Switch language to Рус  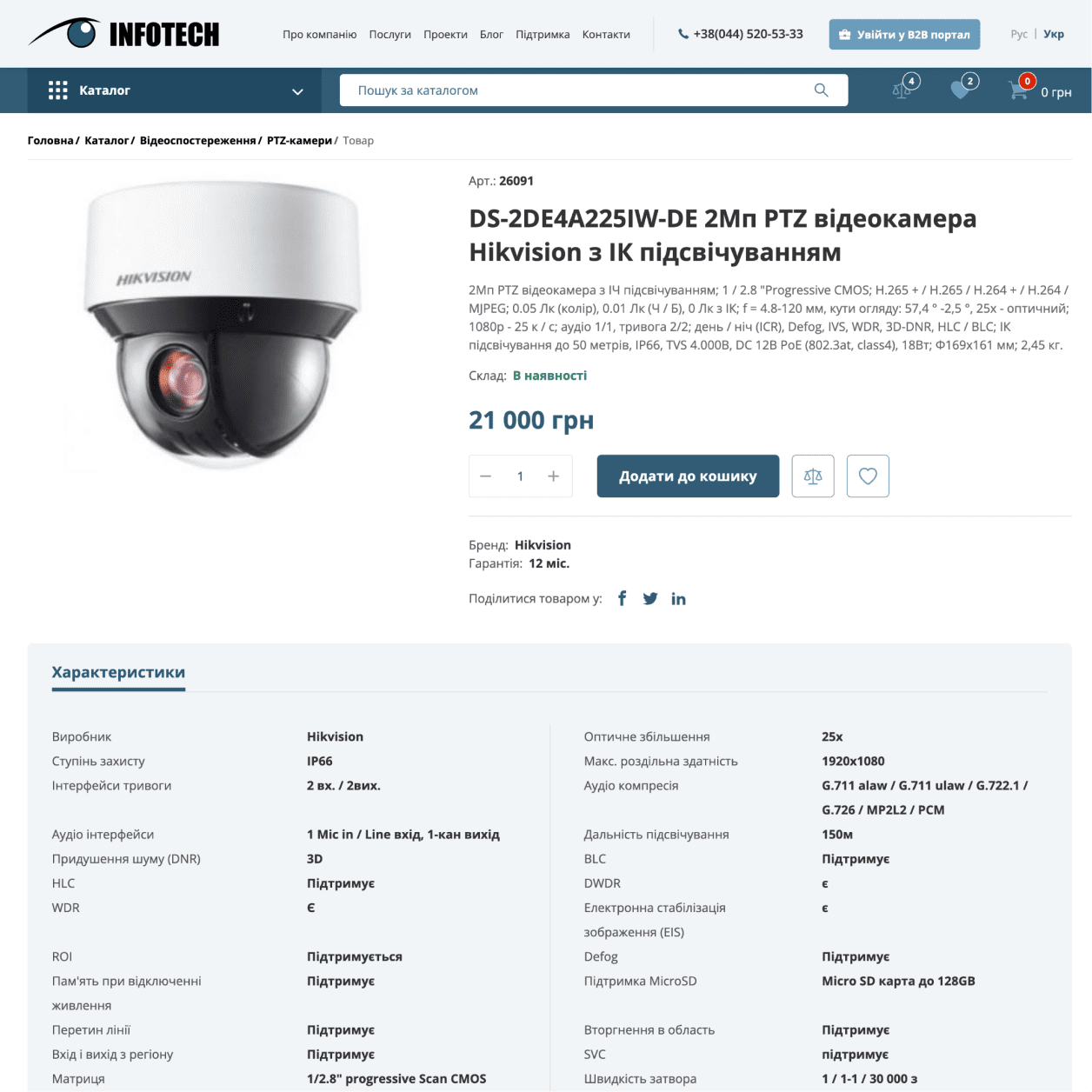pos(1019,34)
